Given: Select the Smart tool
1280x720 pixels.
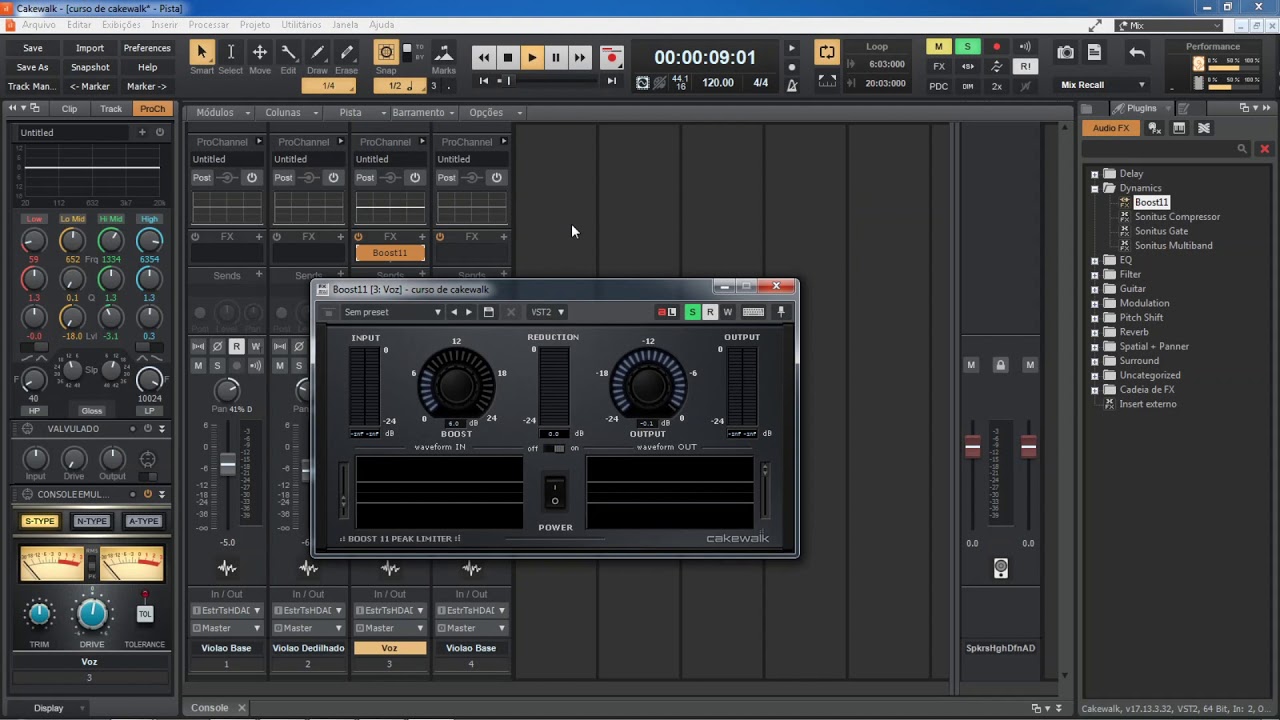Looking at the screenshot, I should [201, 57].
